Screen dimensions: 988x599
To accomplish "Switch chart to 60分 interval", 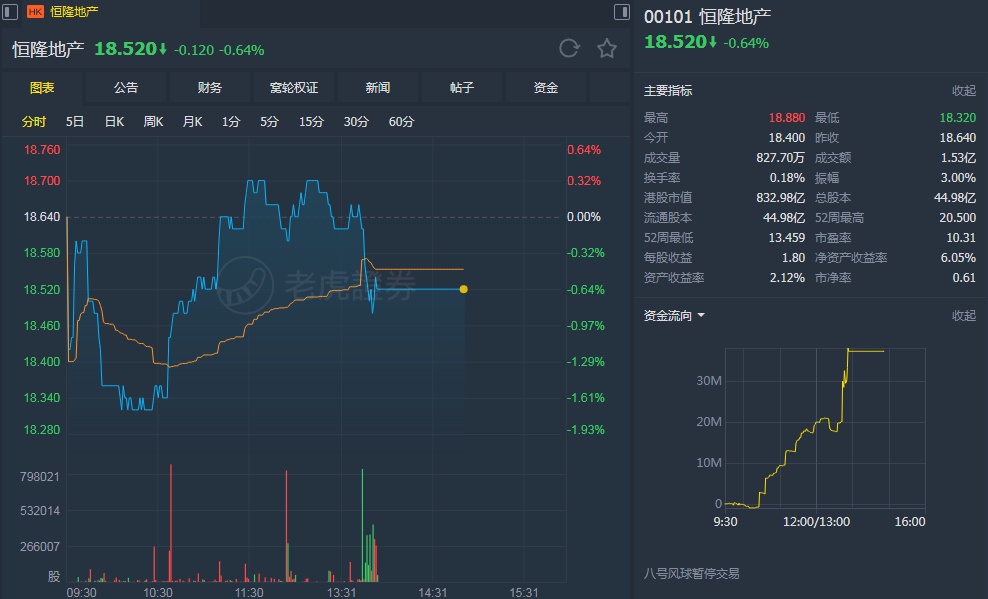I will (x=401, y=122).
